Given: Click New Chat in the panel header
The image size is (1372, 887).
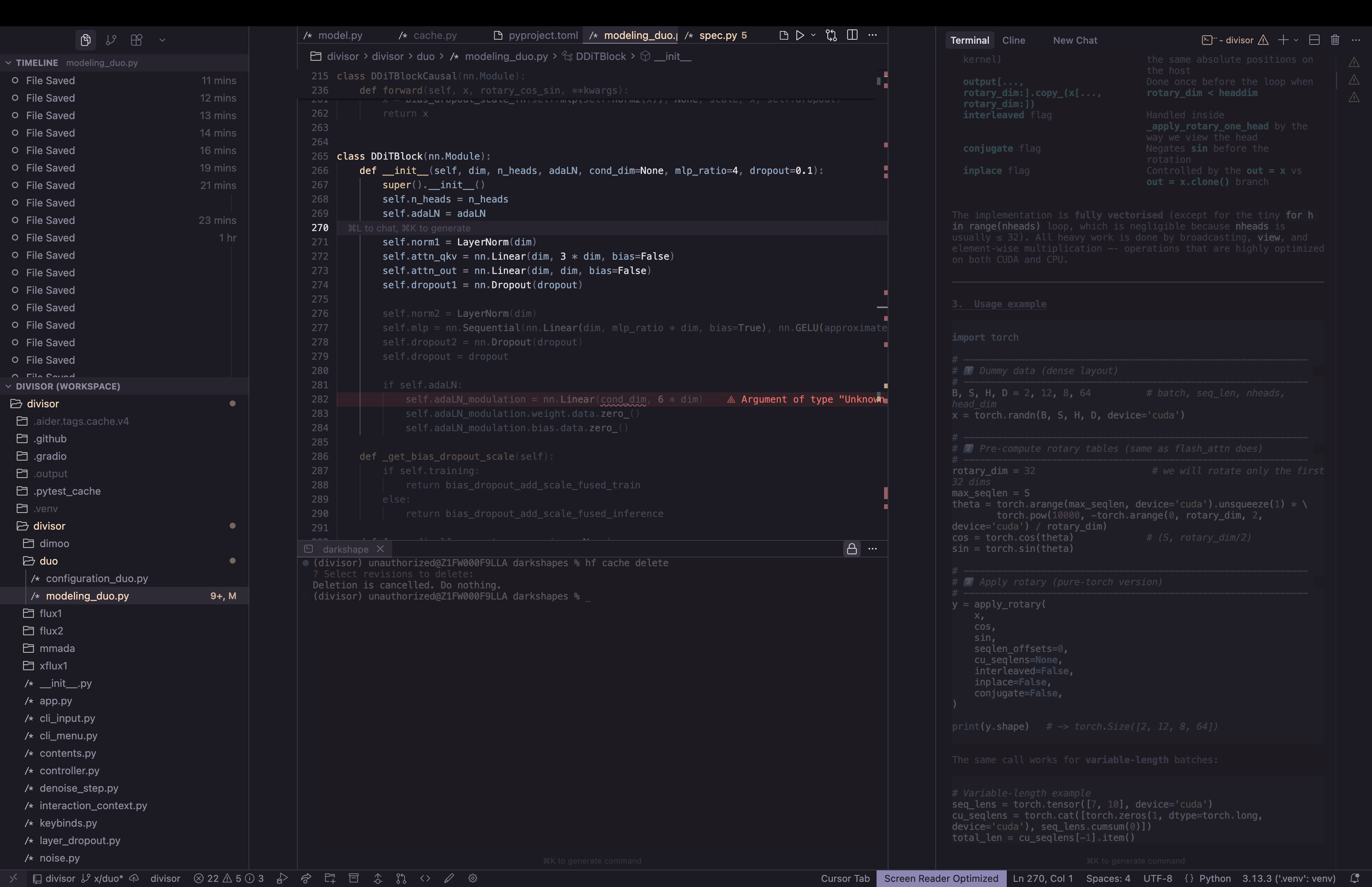Looking at the screenshot, I should point(1074,40).
